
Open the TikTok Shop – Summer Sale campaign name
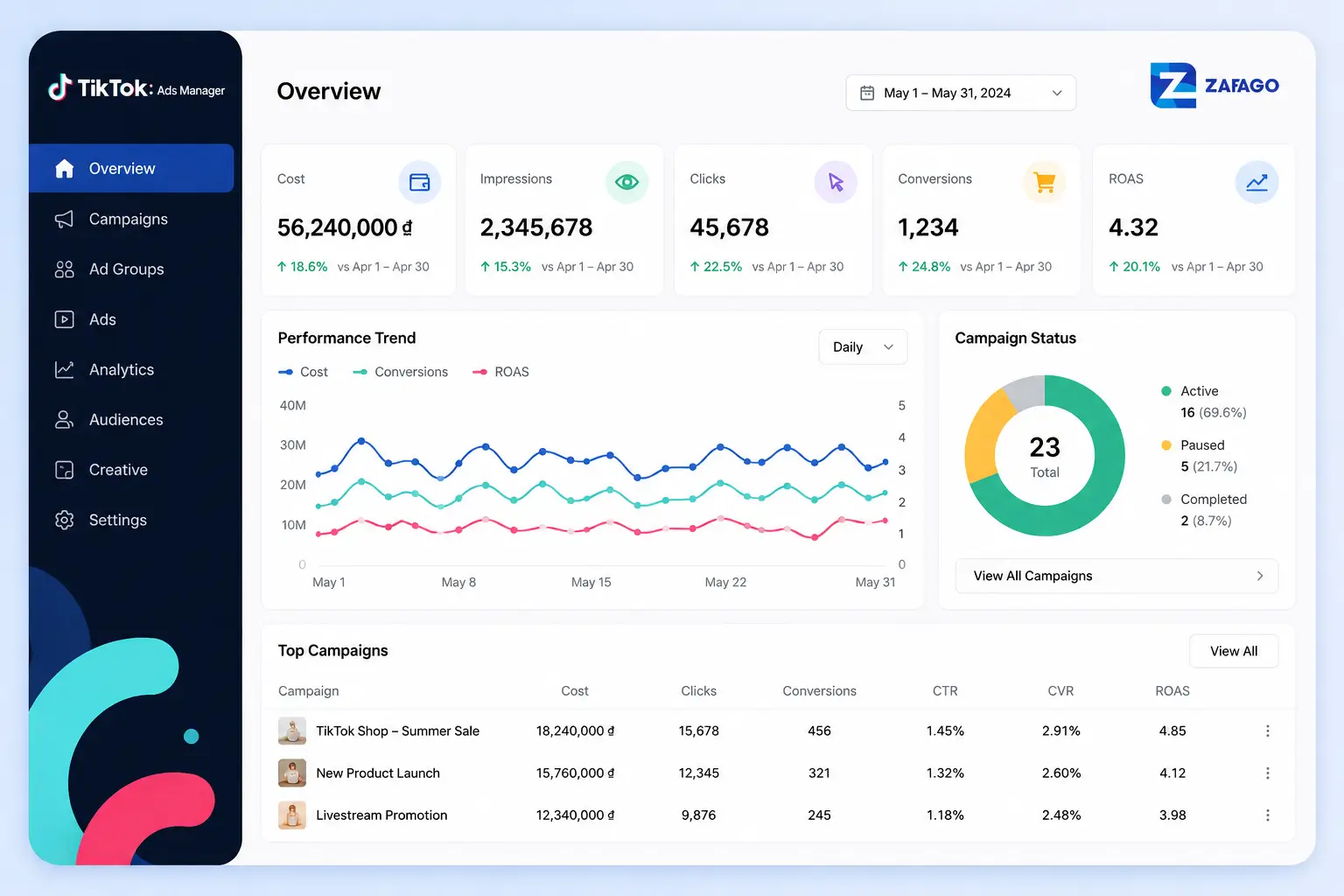click(397, 731)
